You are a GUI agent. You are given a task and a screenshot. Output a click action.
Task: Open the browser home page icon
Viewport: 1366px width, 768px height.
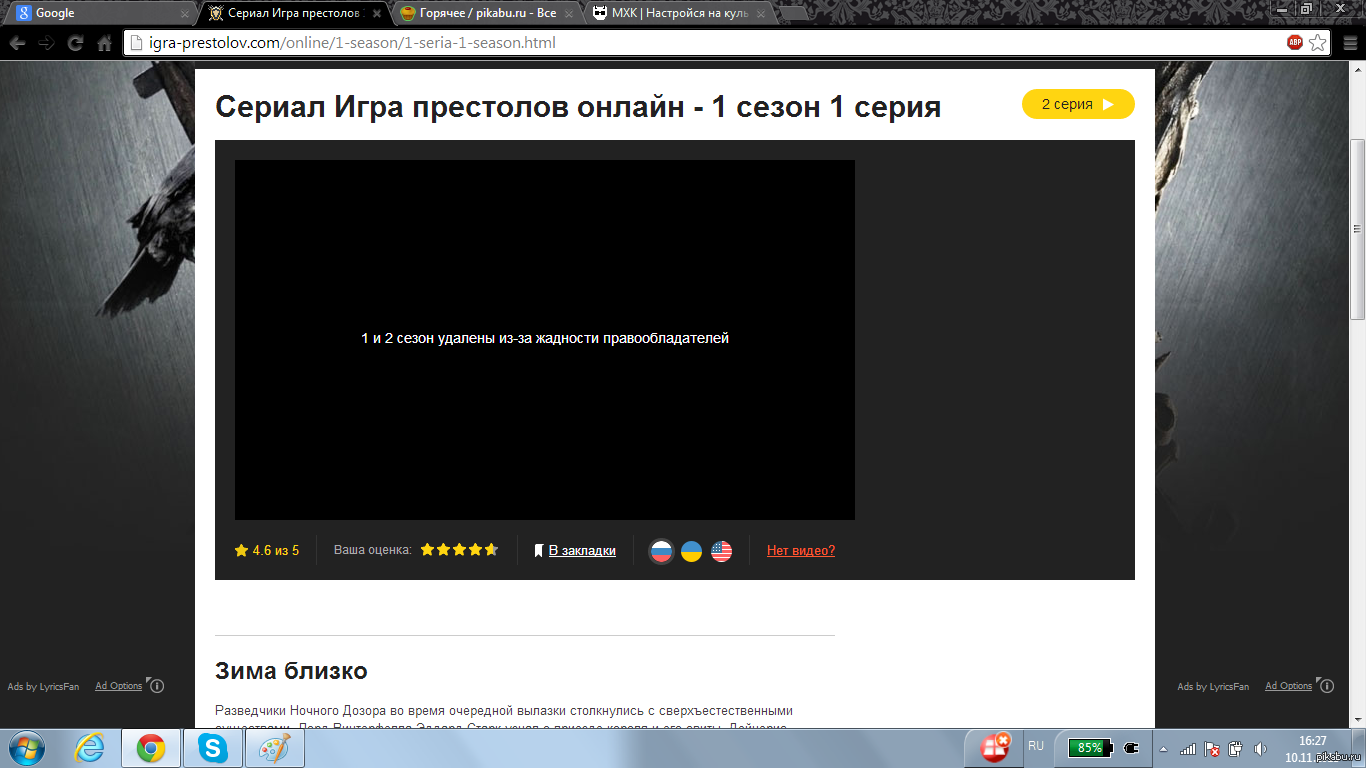pos(104,43)
